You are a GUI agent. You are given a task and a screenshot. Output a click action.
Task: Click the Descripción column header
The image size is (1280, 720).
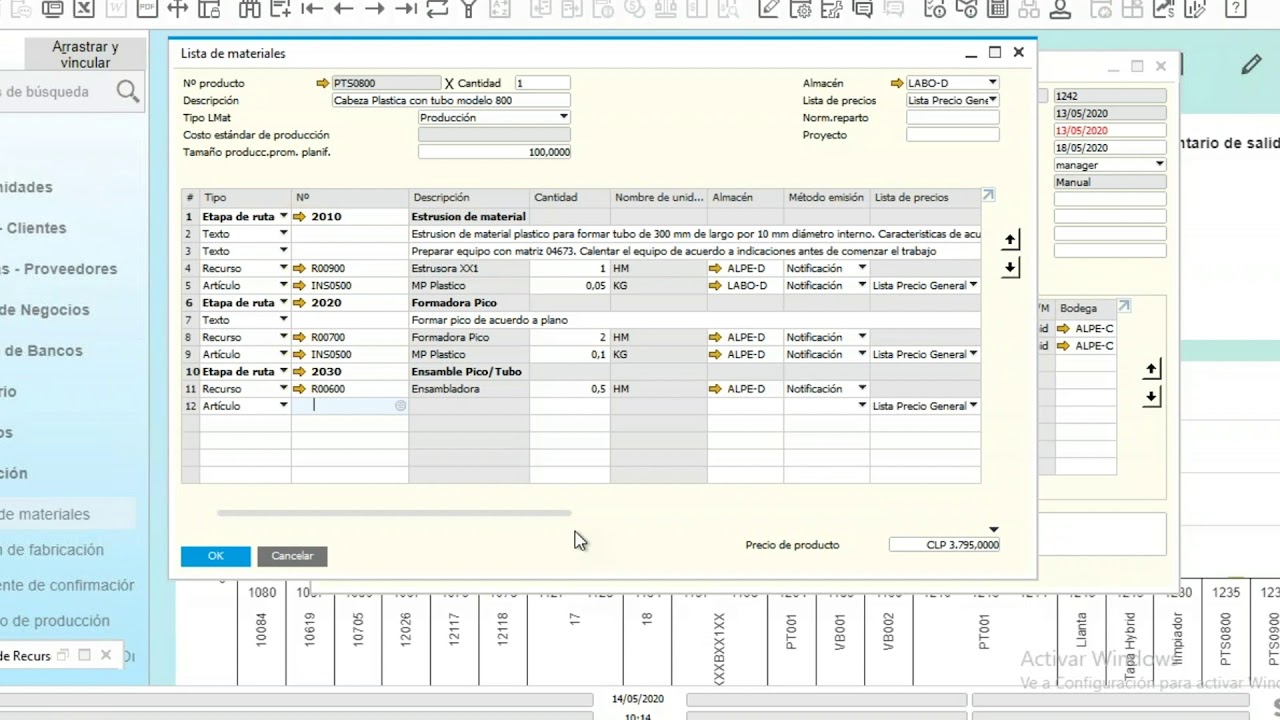(469, 198)
